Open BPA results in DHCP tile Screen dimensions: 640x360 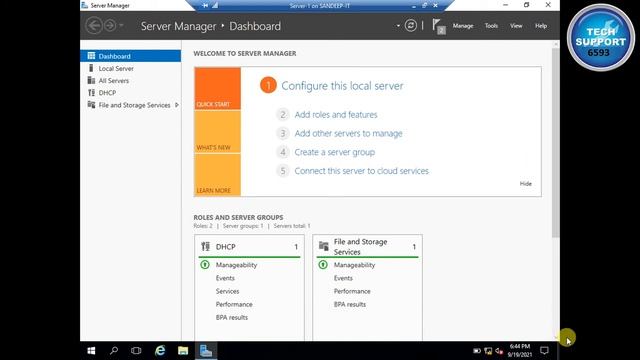[231, 317]
